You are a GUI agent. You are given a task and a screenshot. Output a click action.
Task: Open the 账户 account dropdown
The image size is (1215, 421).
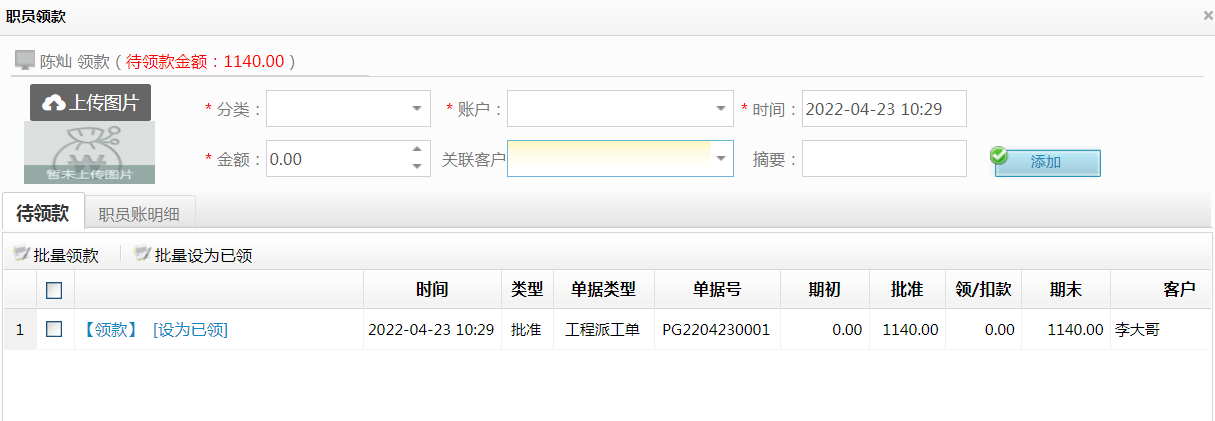721,109
